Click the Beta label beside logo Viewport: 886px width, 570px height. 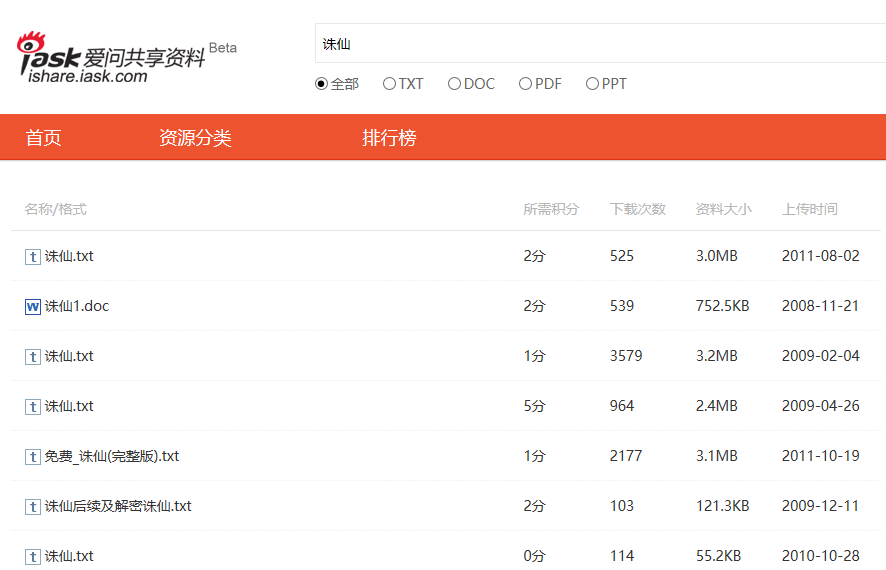tap(223, 48)
